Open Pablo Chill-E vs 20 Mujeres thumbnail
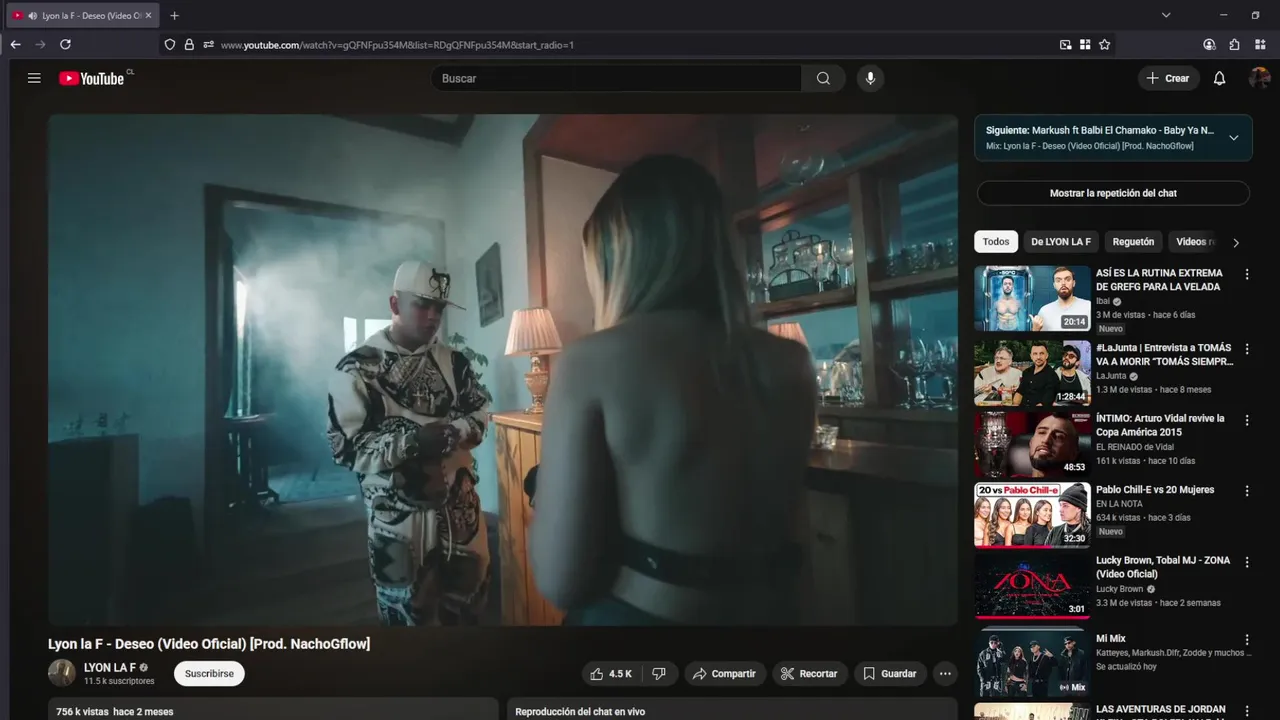The image size is (1280, 720). point(1033,515)
